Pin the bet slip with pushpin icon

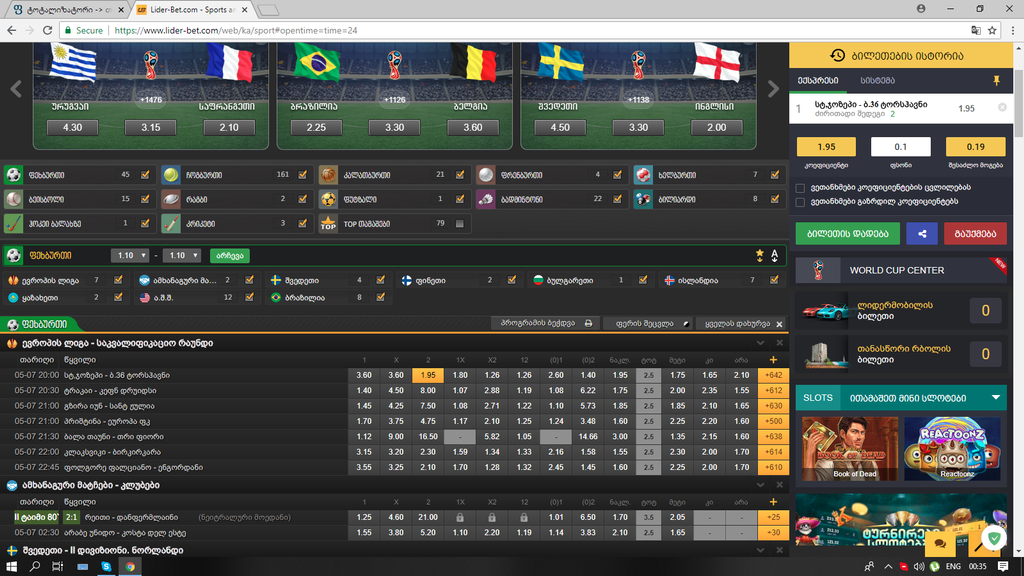tap(997, 80)
